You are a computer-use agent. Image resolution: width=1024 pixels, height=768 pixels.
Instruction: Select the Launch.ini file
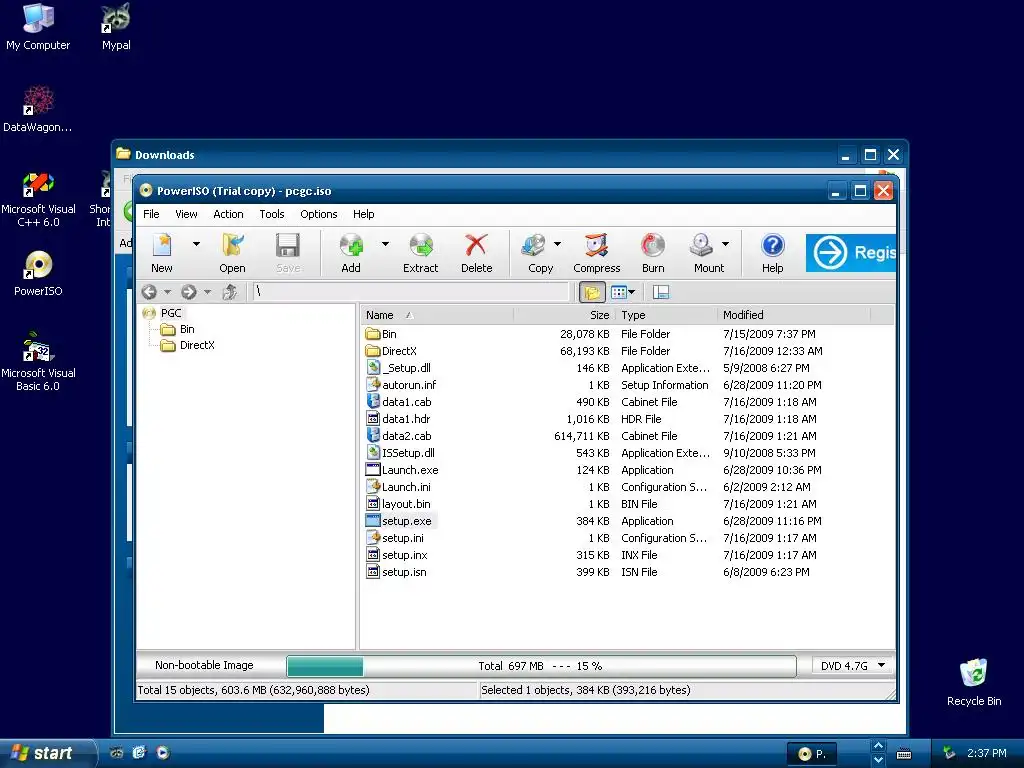[406, 487]
